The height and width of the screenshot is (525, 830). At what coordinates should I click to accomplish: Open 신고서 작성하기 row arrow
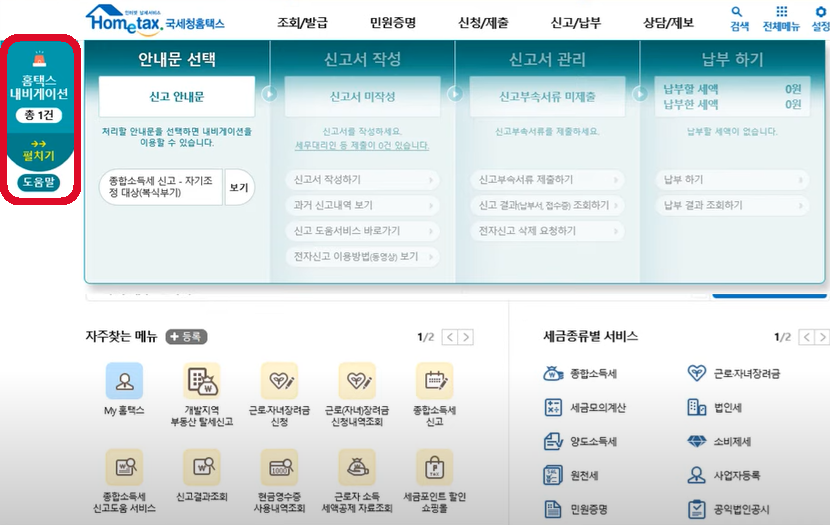[431, 180]
